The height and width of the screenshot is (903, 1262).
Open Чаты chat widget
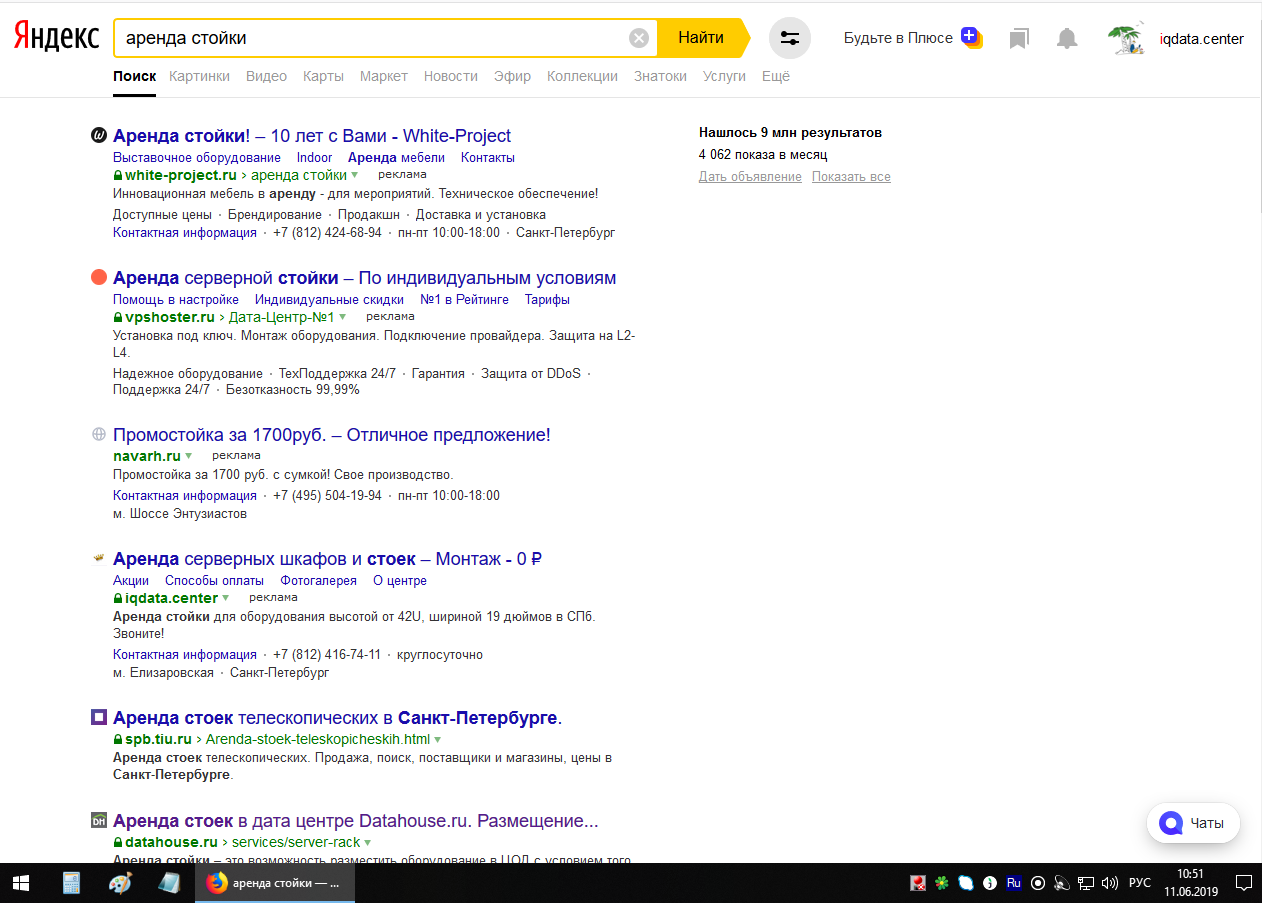pyautogui.click(x=1193, y=824)
